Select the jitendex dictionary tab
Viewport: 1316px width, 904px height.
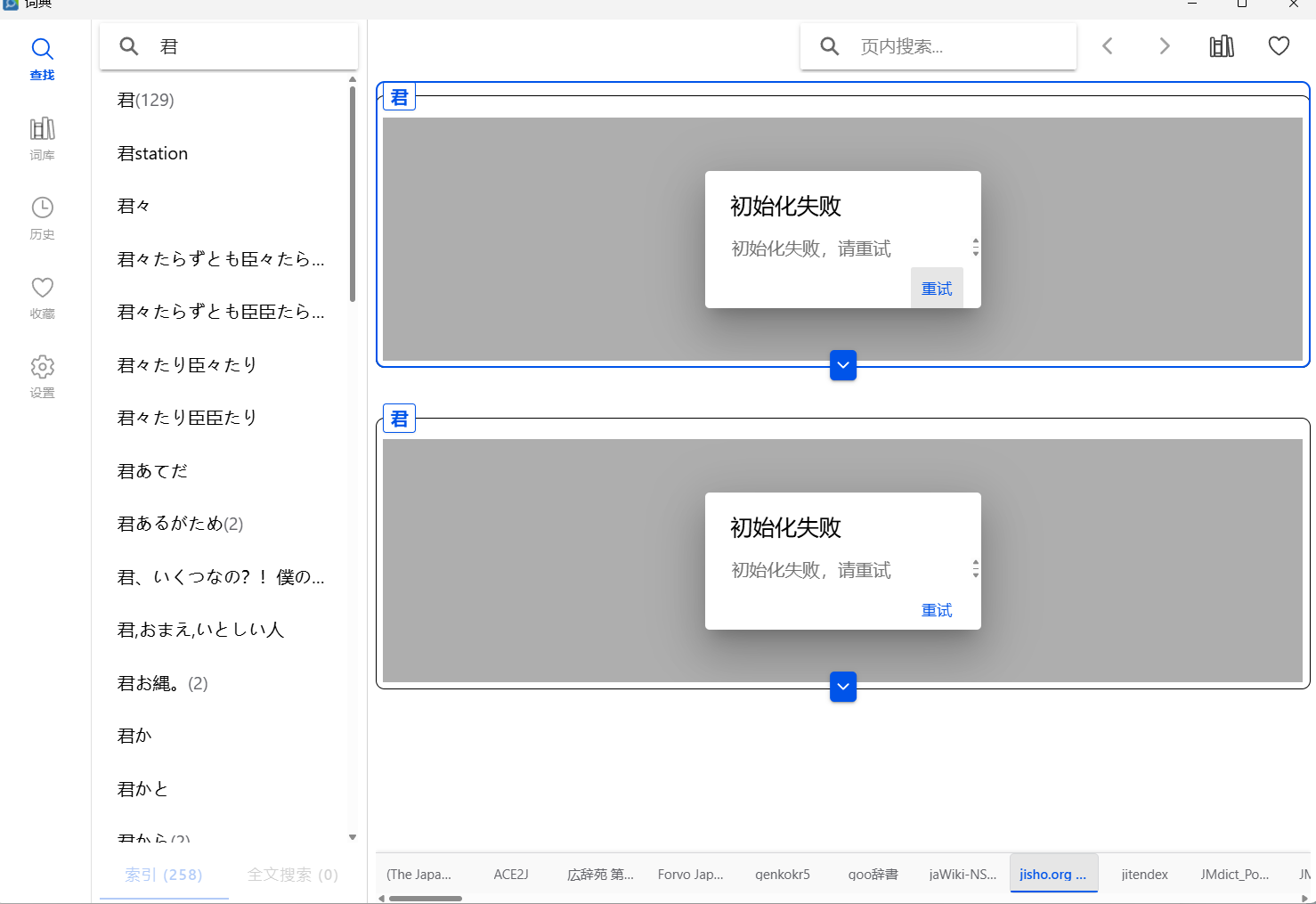point(1144,875)
